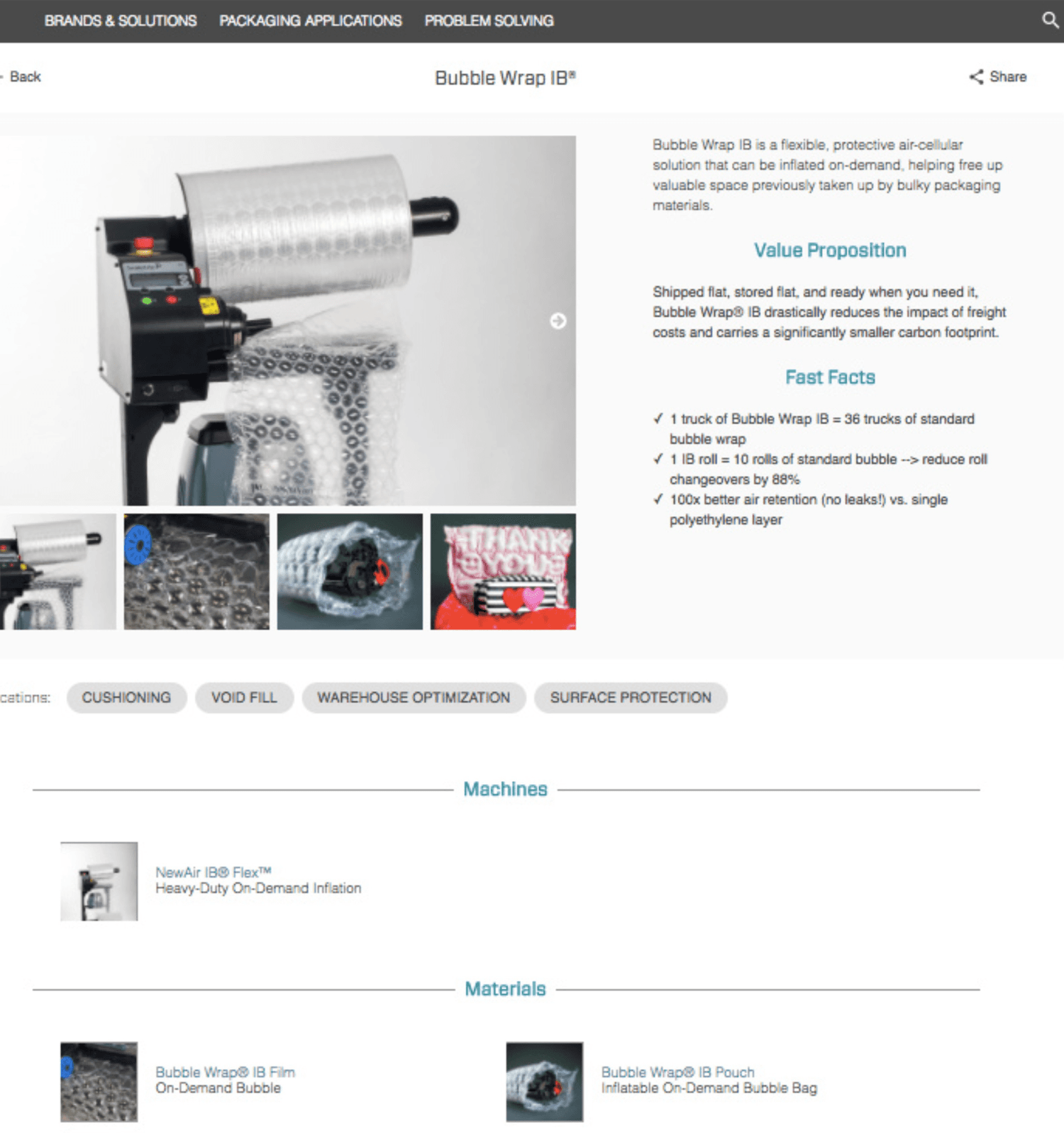Click the Share label
The width and height of the screenshot is (1064, 1133).
pos(1008,77)
